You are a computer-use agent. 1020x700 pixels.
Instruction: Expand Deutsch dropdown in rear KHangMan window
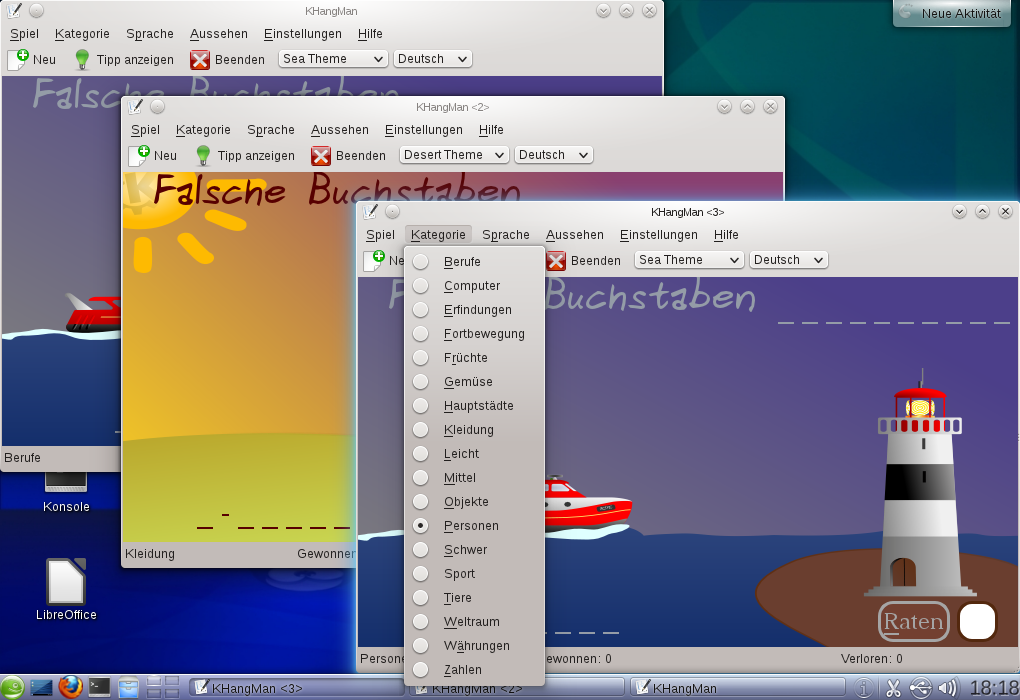coord(433,59)
